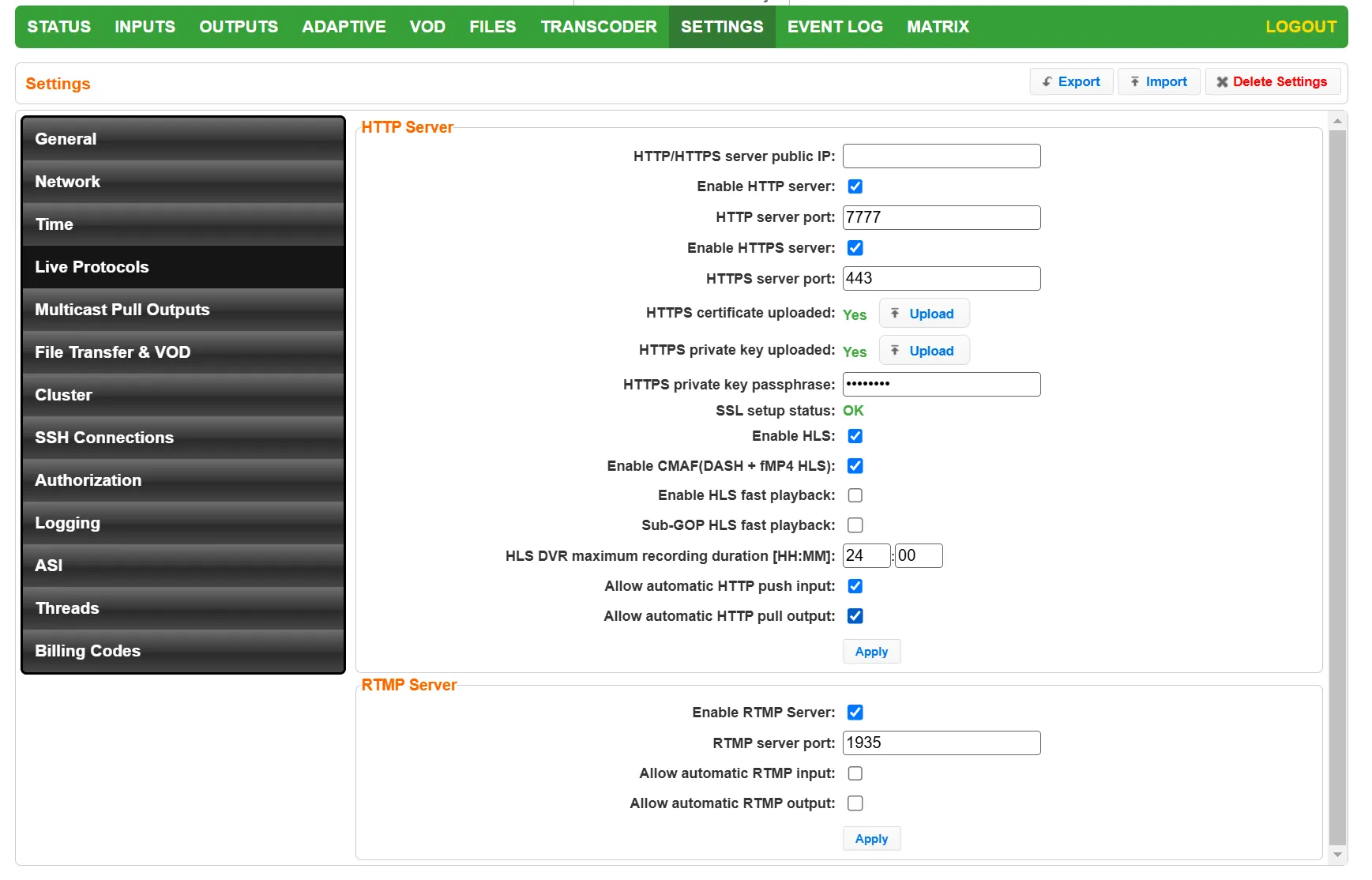Toggle Enable RTMP Server checkbox
1372x880 pixels.
(x=855, y=713)
